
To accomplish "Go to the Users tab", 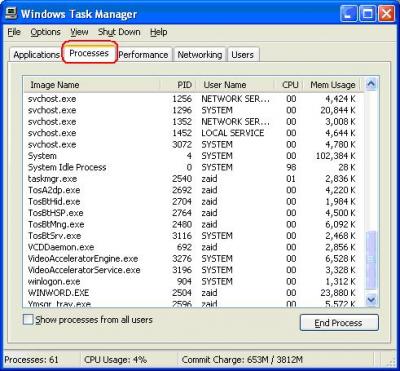I will [242, 55].
